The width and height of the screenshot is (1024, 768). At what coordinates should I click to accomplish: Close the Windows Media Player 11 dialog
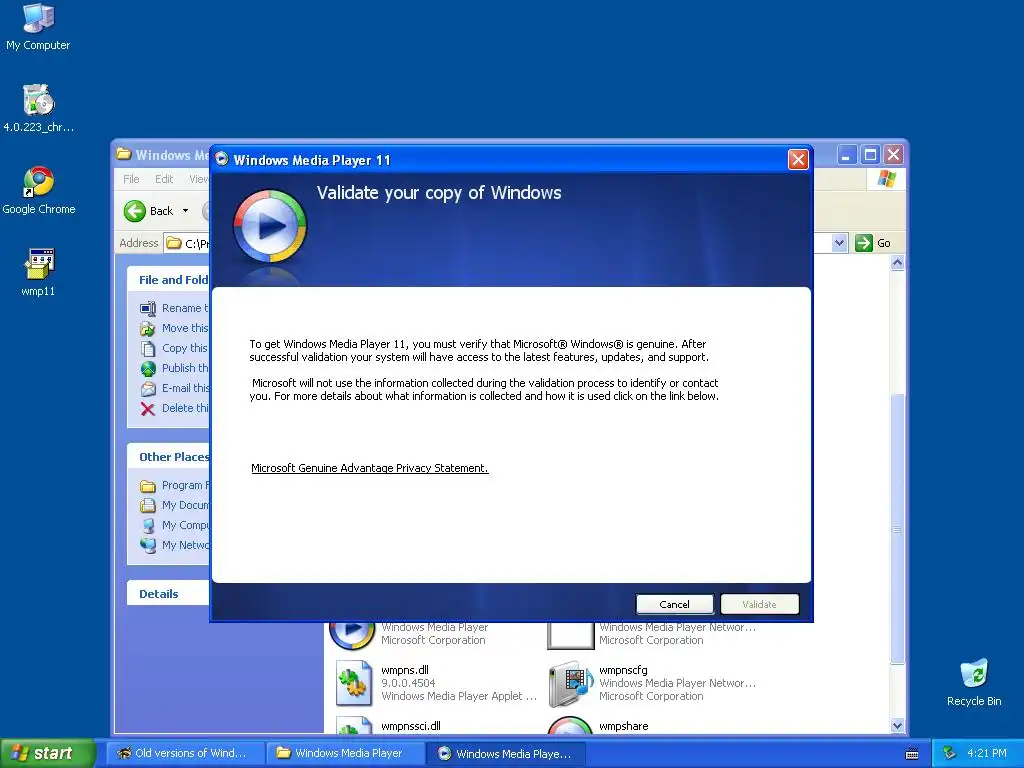coord(798,160)
